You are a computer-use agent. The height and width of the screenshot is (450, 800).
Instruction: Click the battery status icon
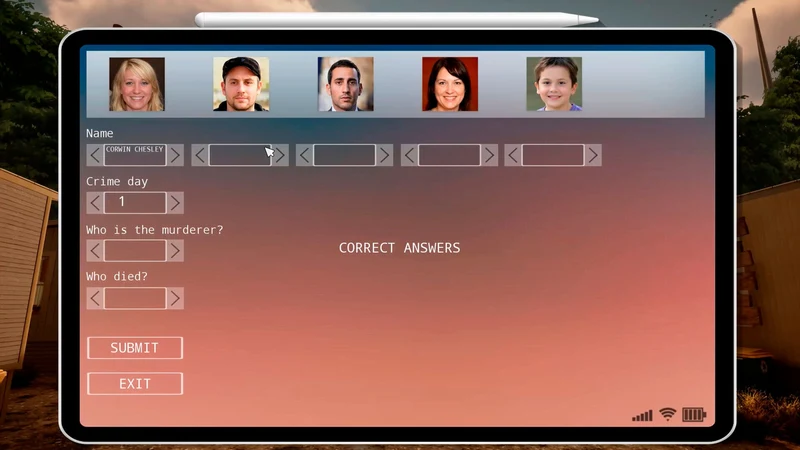click(x=694, y=414)
